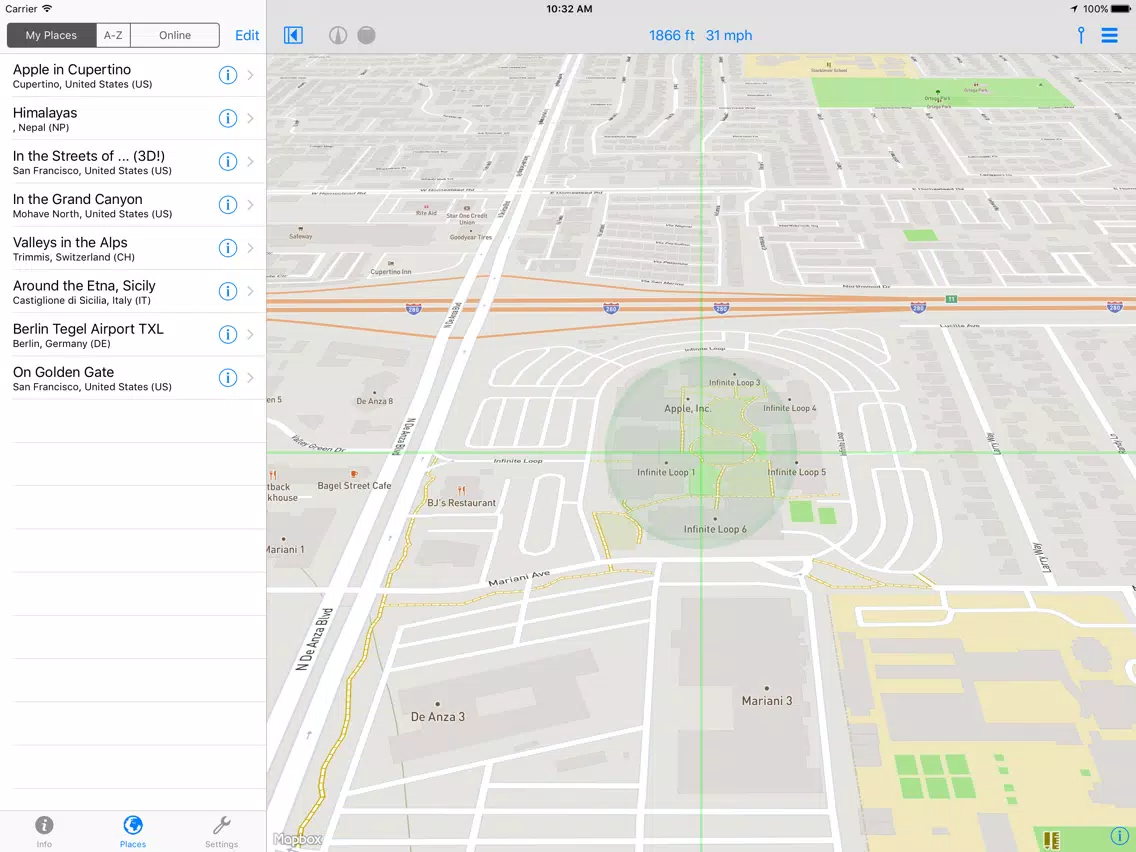The image size is (1136, 852).
Task: Select Valleys in the Alps place
Action: (x=133, y=248)
